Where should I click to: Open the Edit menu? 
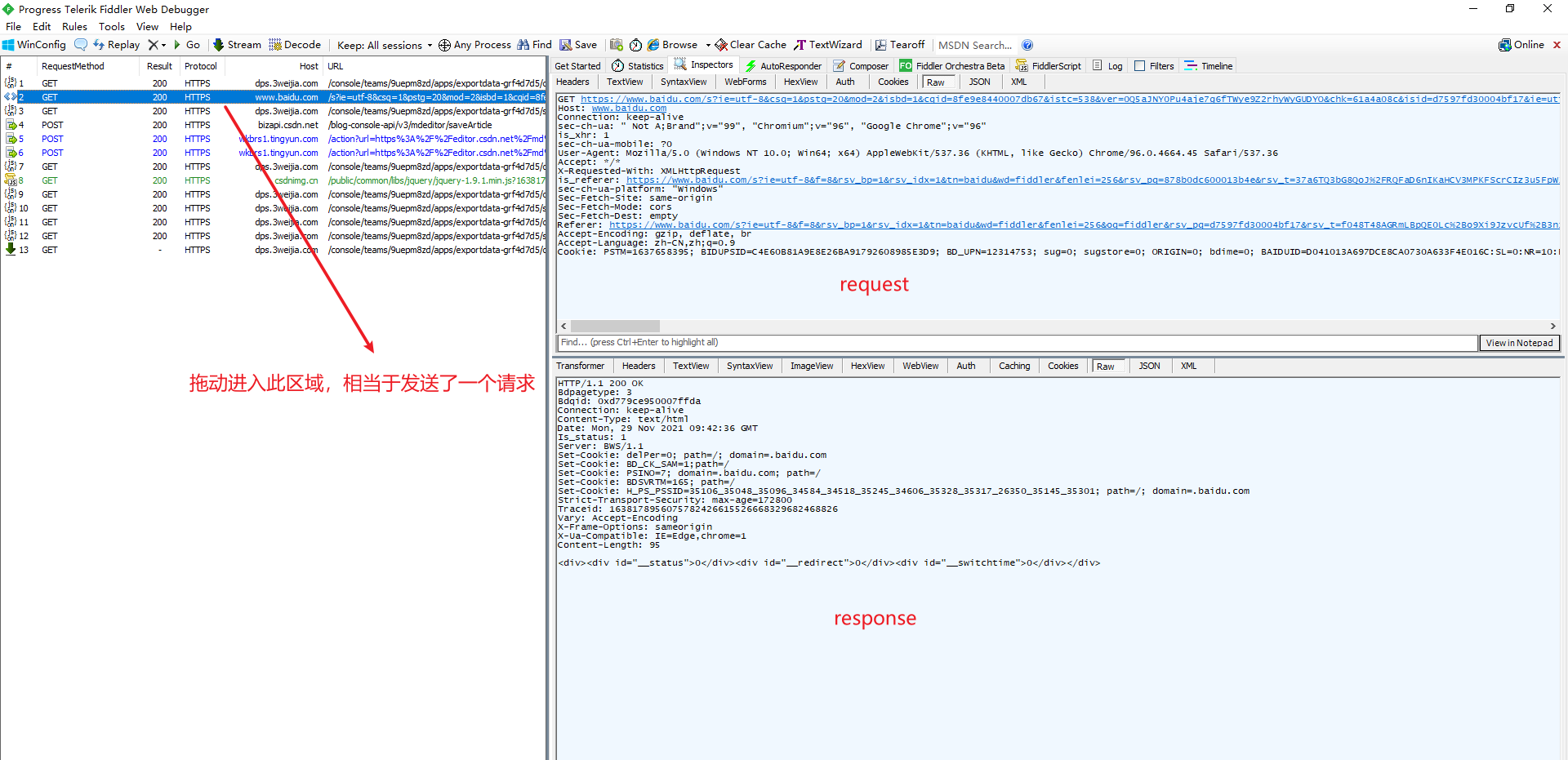[x=42, y=26]
